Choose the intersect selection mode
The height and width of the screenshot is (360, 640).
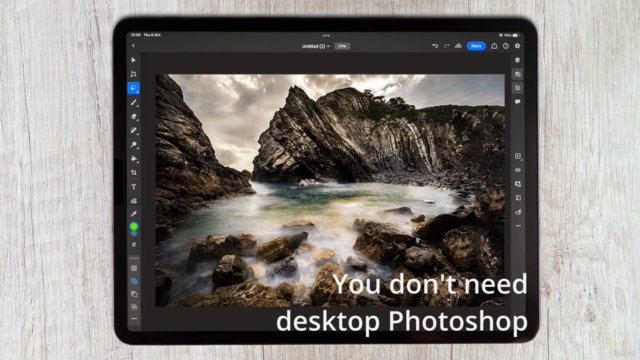pos(134,307)
